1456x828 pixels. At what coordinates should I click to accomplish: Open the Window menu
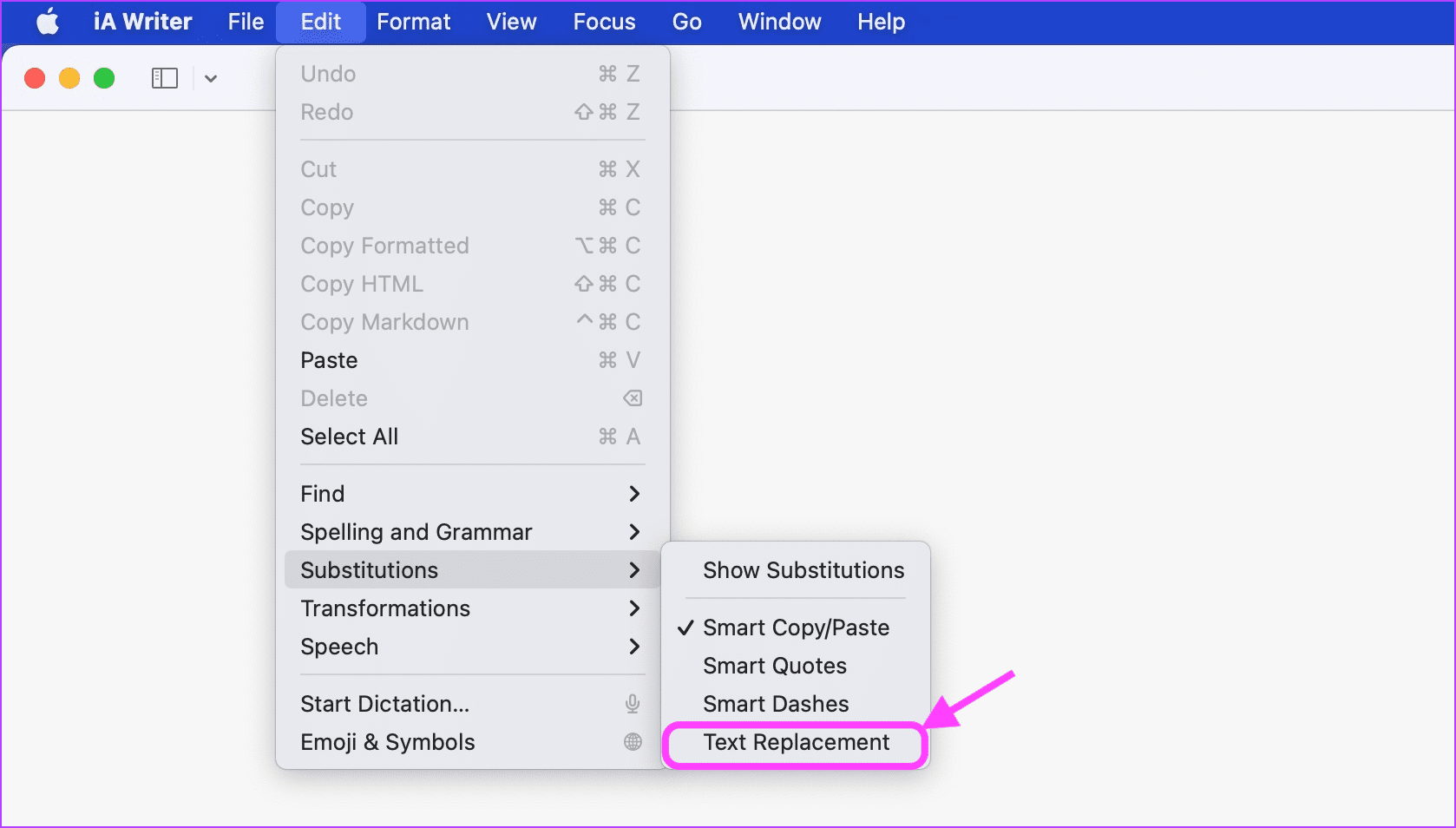779,22
